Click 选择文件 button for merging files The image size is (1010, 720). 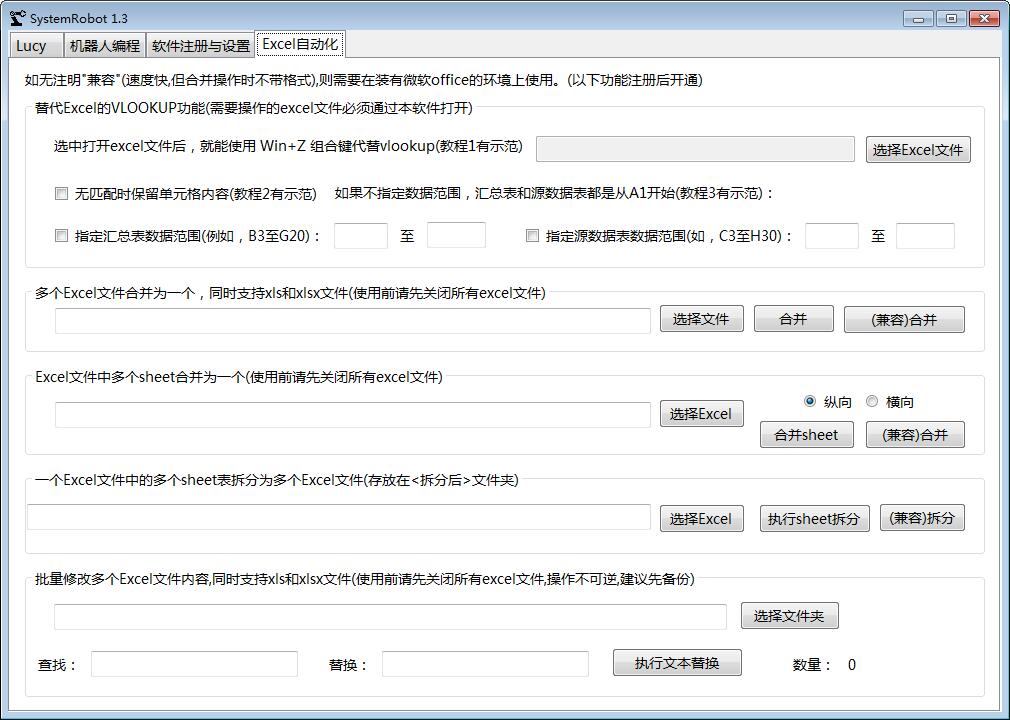click(x=701, y=319)
